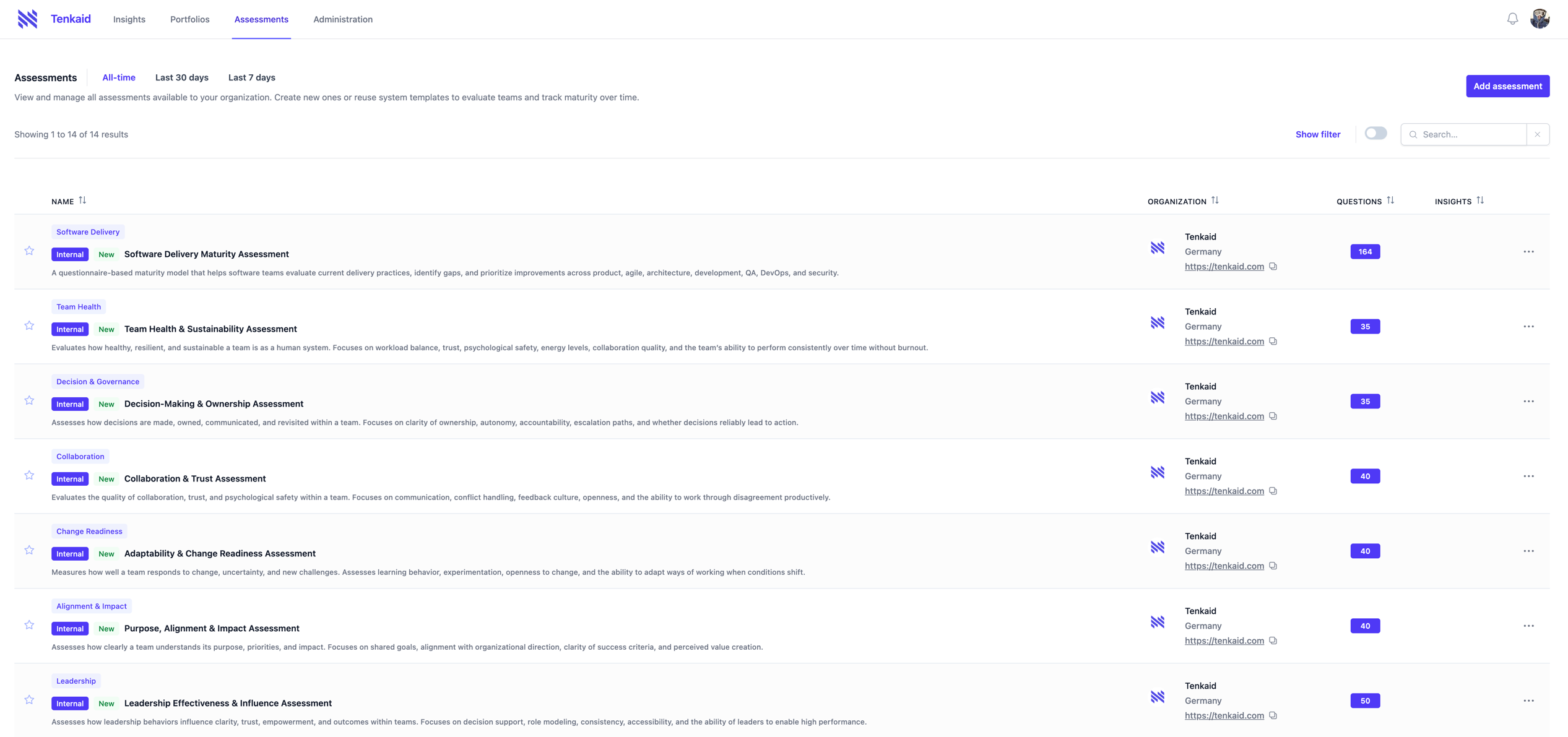The width and height of the screenshot is (1568, 737).
Task: Open the three-dot menu for Decision-Making & Ownership Assessment
Action: tap(1528, 402)
